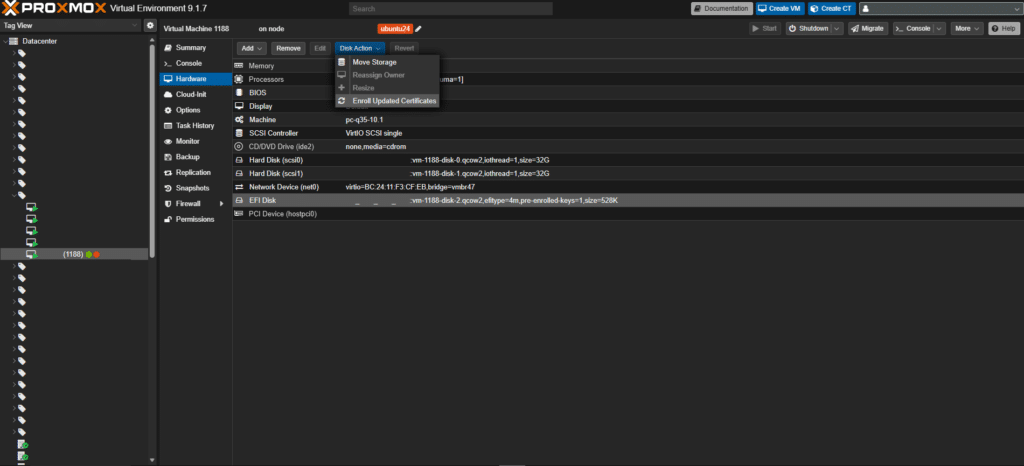1024x466 pixels.
Task: Switch to the Snapshots tab
Action: 192,188
